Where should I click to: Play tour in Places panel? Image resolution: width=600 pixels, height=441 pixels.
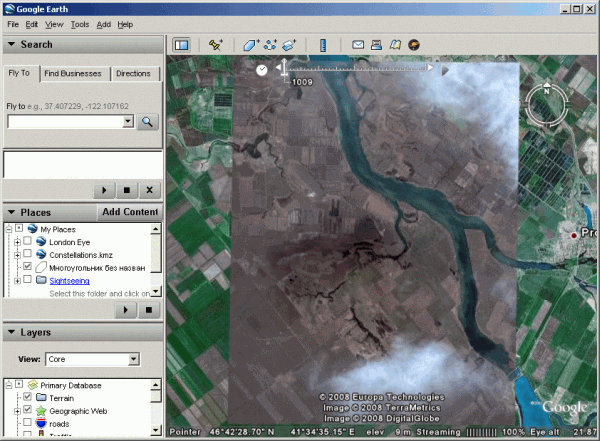pos(126,310)
